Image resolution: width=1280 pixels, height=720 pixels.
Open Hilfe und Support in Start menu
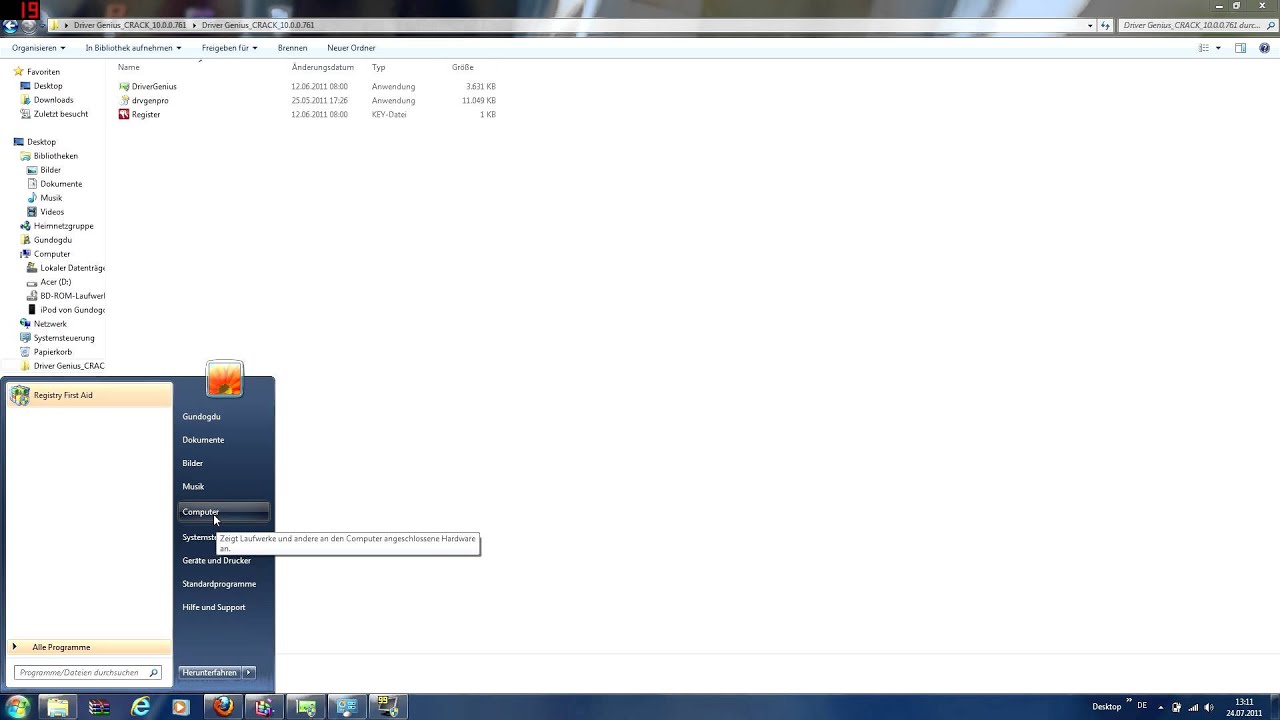[214, 608]
